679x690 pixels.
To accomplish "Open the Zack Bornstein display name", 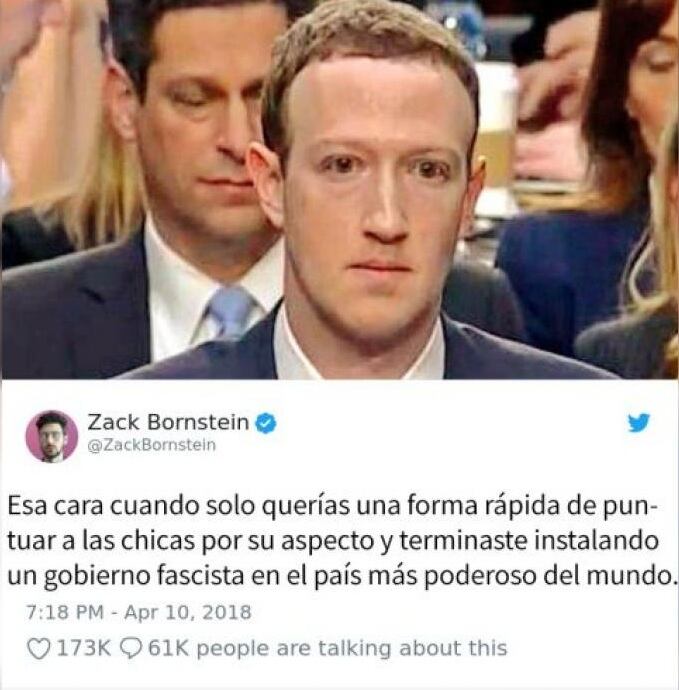I will click(168, 422).
